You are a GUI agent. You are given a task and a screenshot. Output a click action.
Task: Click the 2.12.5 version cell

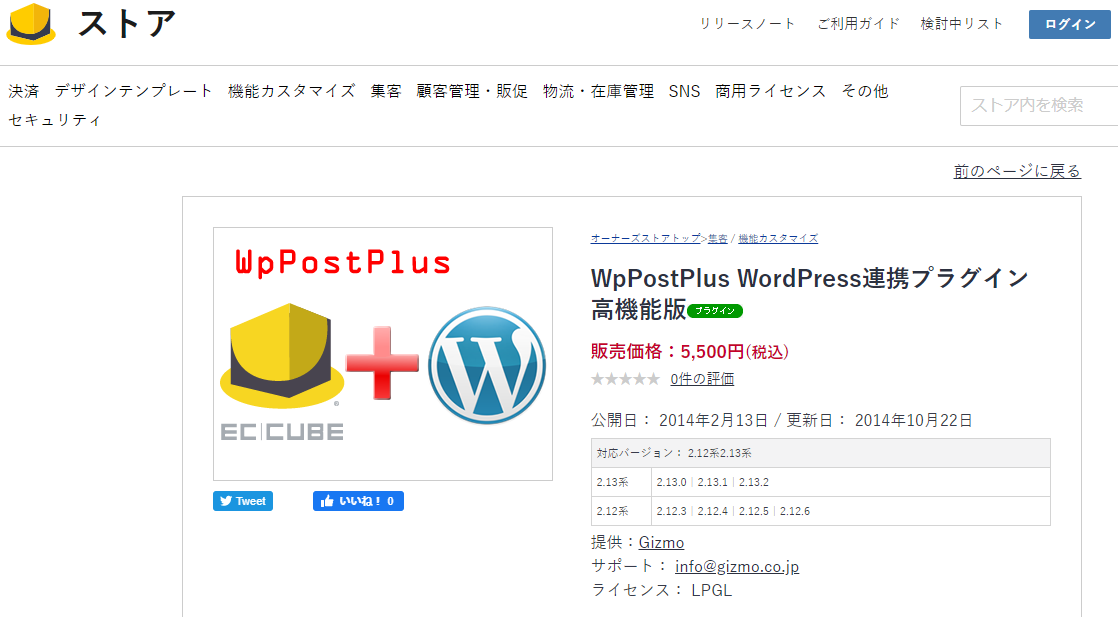click(754, 511)
